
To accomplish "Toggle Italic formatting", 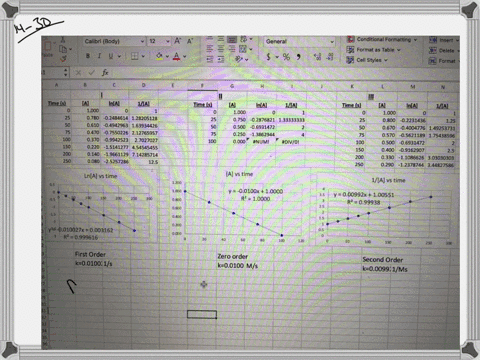I will pos(99,56).
